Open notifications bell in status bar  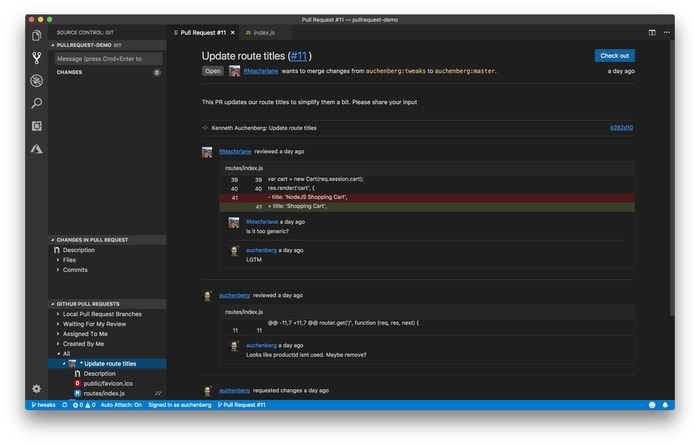click(x=665, y=405)
